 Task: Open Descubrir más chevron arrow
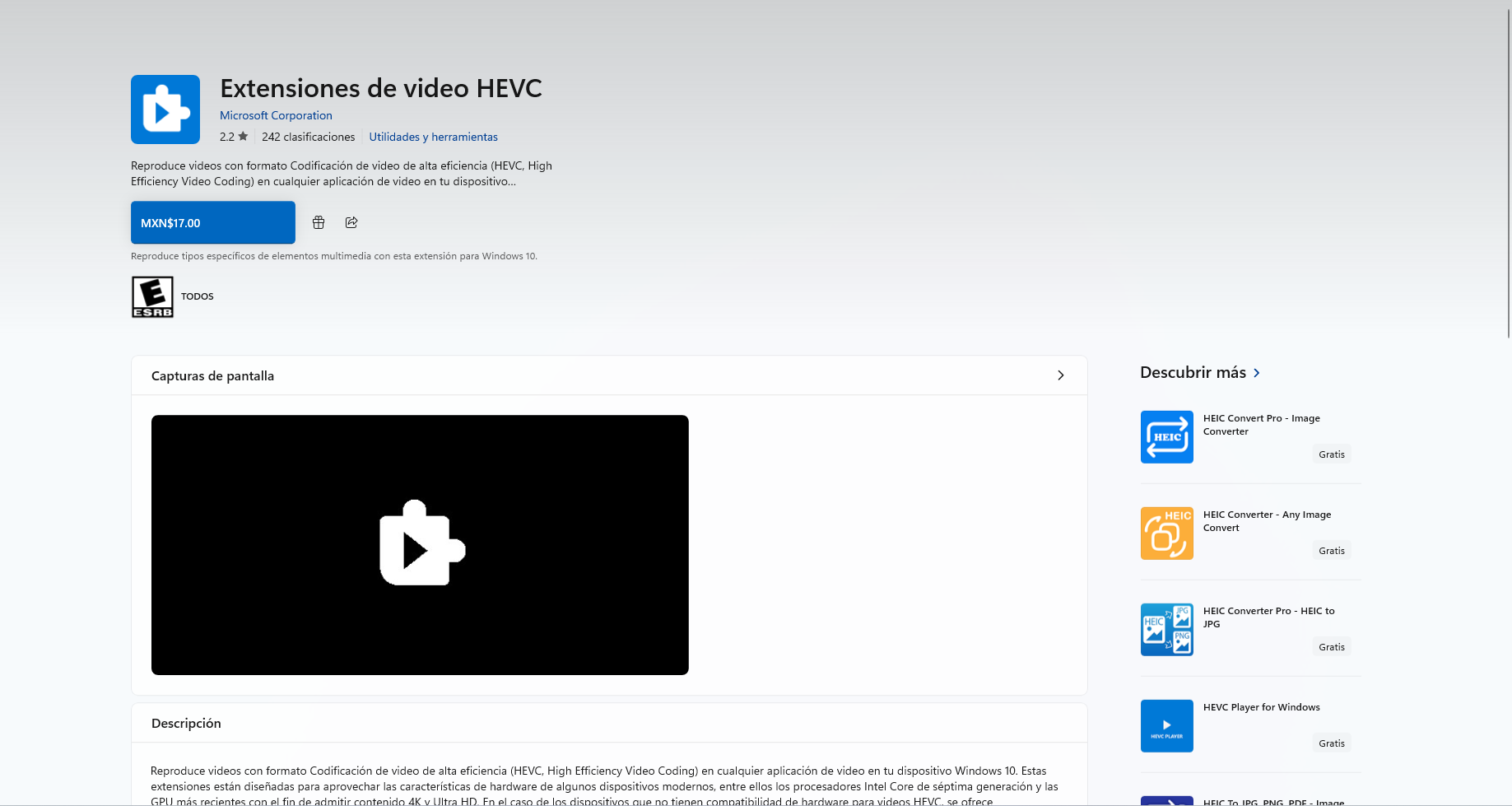1256,373
